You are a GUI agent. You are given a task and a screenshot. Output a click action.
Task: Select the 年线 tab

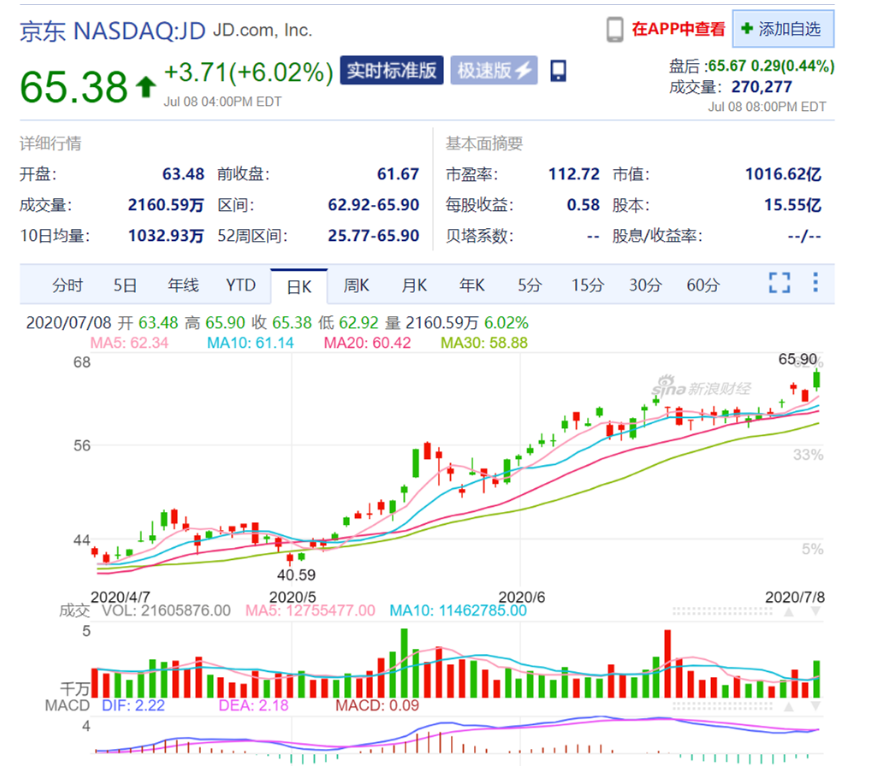point(183,285)
